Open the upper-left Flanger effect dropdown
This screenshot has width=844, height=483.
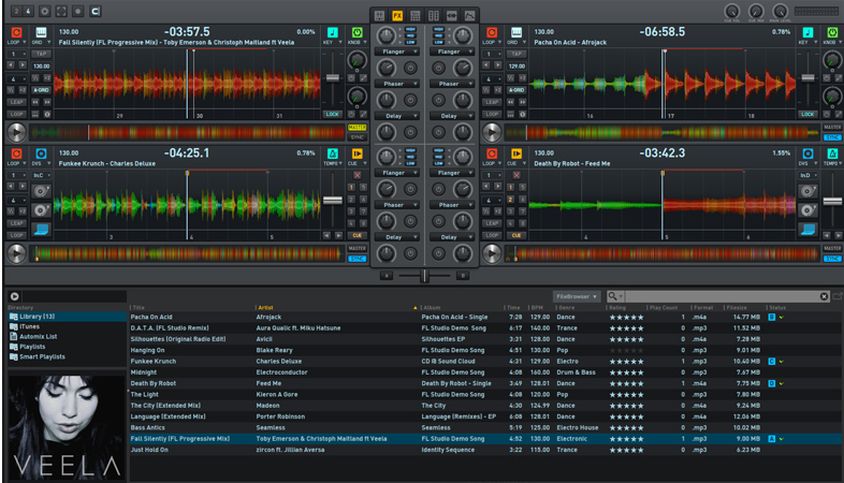coord(397,51)
